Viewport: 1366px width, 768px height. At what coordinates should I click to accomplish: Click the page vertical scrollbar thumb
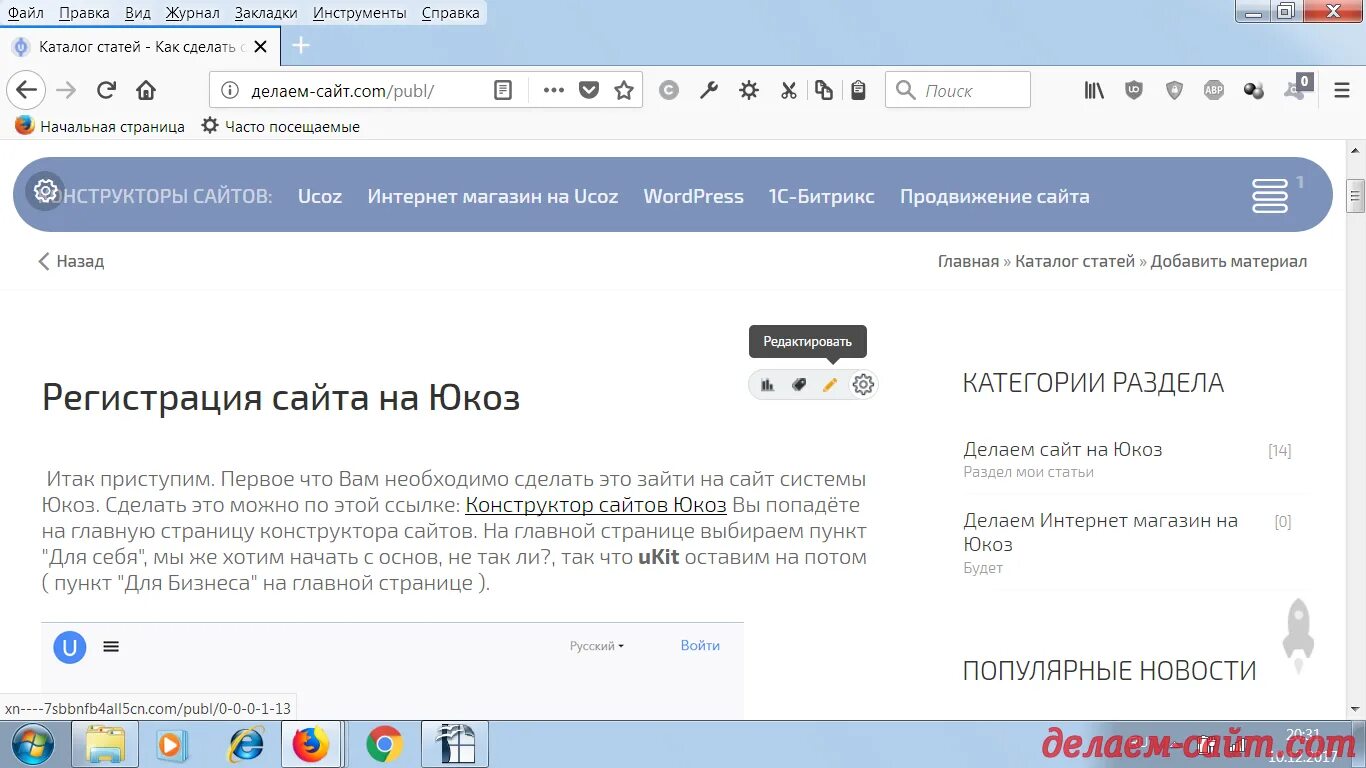(1355, 196)
